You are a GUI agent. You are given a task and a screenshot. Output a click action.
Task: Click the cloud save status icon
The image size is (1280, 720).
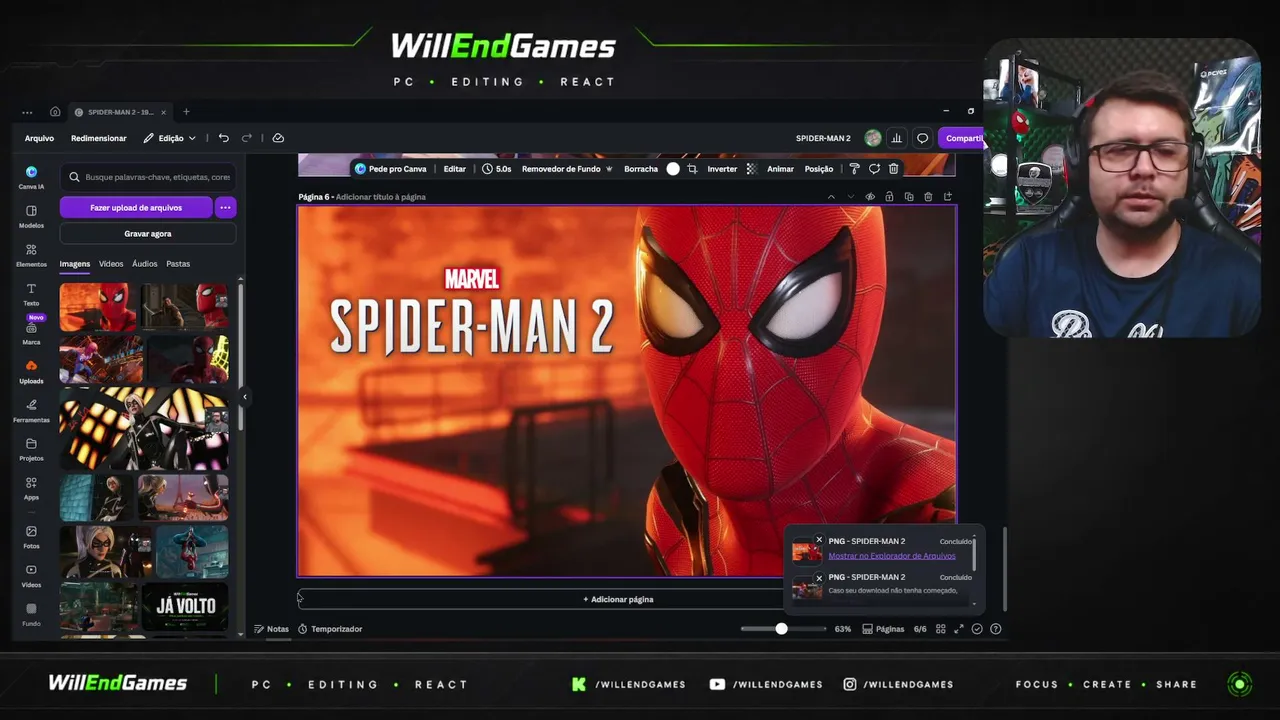click(278, 138)
